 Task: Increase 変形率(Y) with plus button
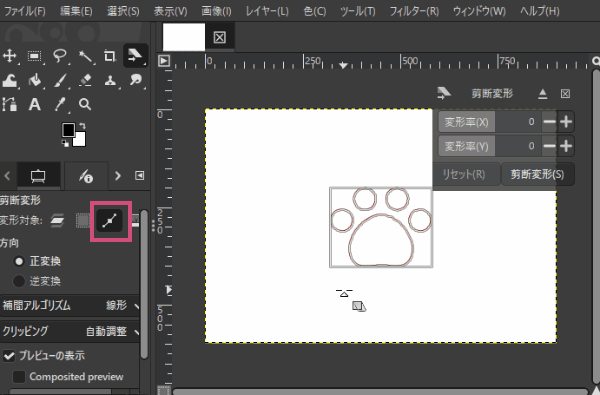(x=566, y=146)
